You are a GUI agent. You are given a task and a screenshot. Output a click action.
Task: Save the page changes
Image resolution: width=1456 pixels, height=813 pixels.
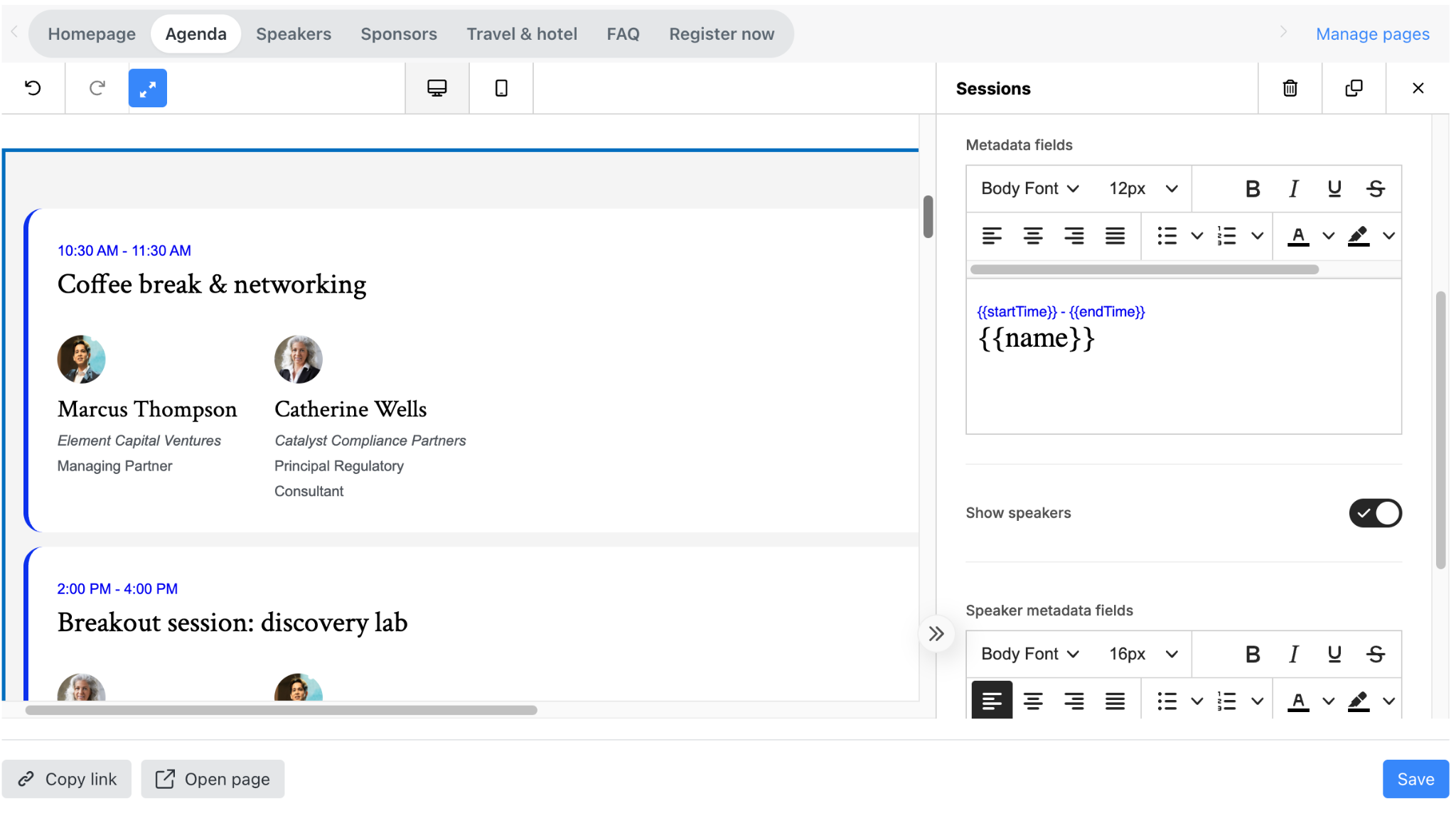pos(1415,779)
